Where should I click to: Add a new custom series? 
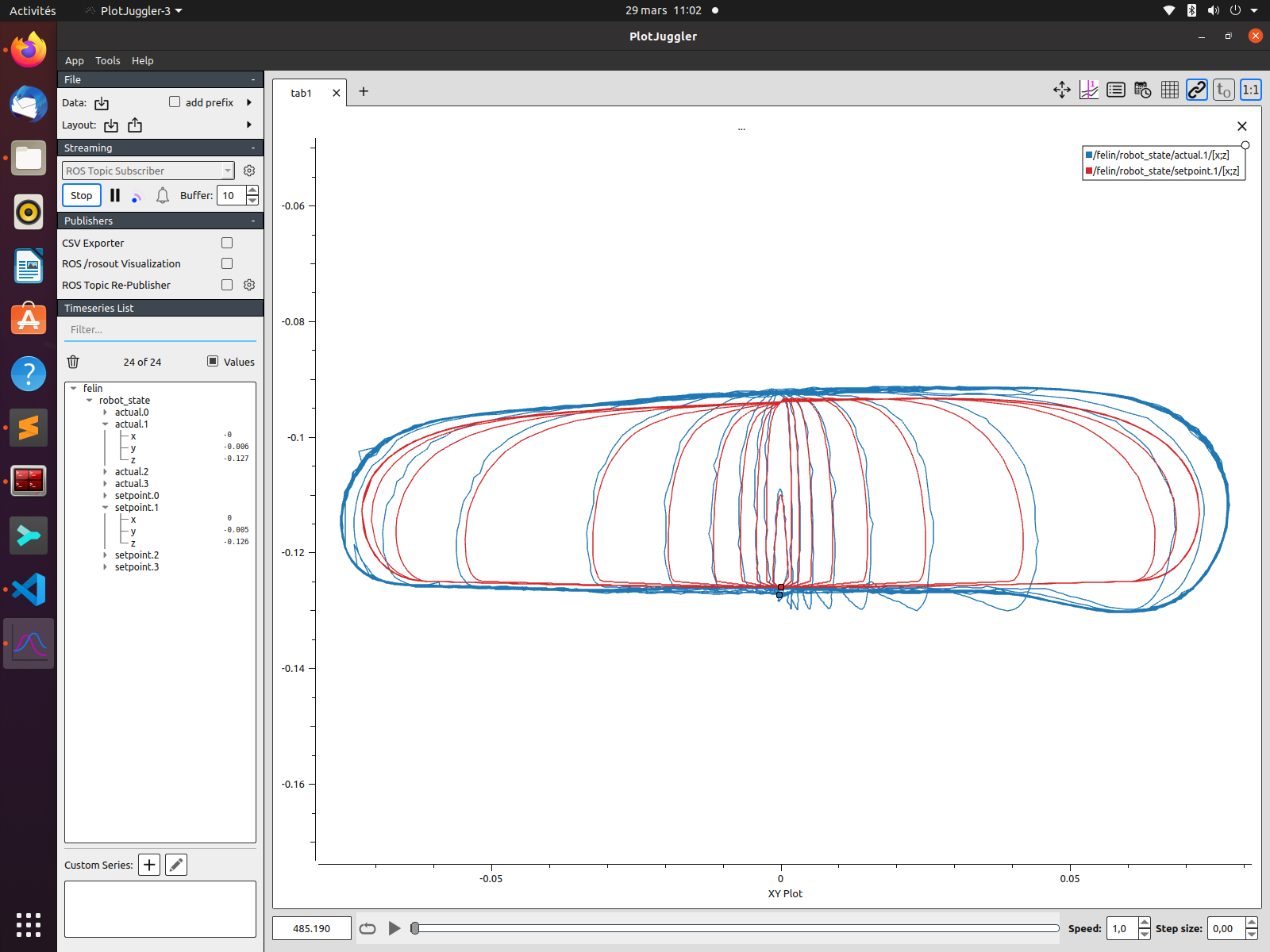tap(149, 865)
